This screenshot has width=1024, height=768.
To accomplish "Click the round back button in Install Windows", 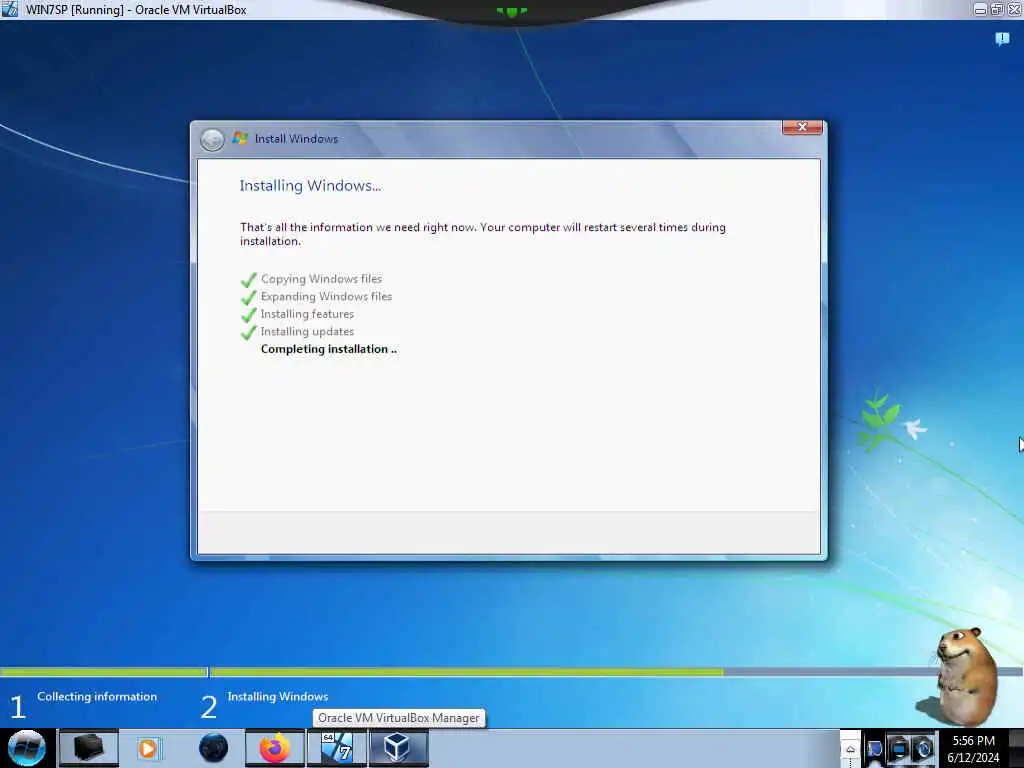I will point(212,139).
